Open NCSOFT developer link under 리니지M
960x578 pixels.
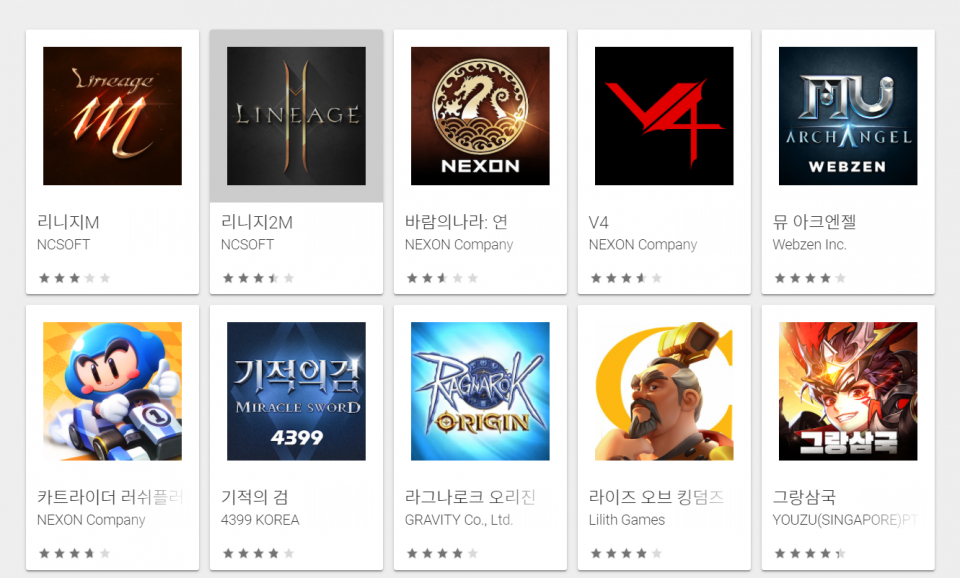(64, 244)
